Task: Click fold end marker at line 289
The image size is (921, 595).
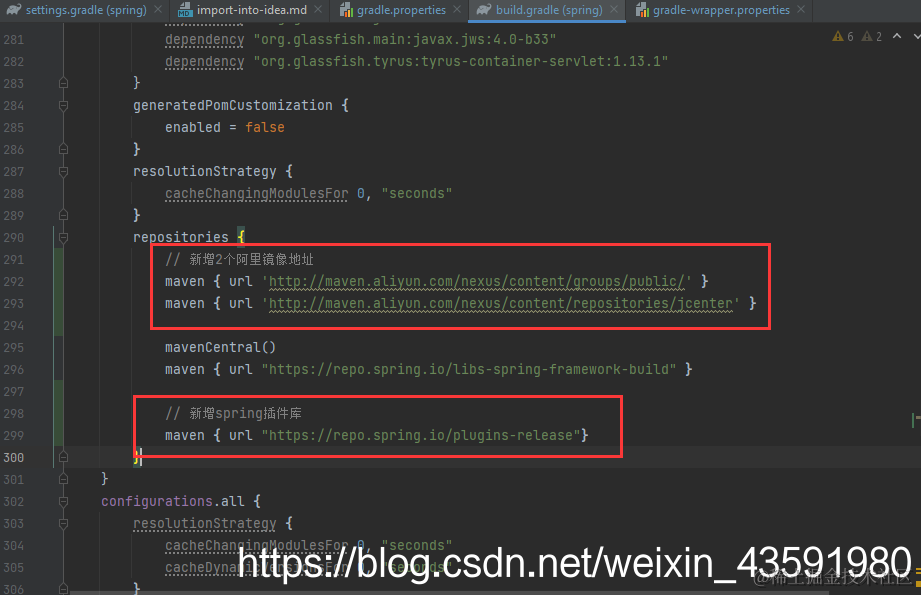Action: pyautogui.click(x=63, y=216)
